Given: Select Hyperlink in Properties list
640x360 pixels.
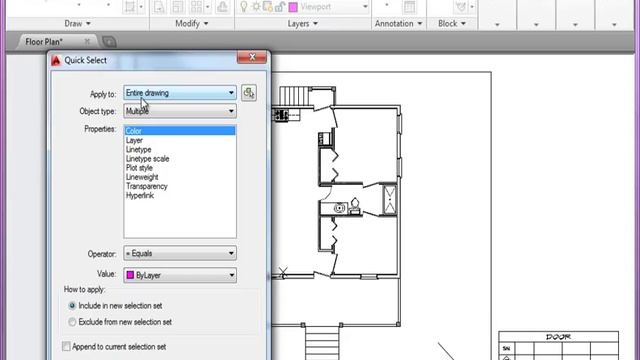Looking at the screenshot, I should point(180,196).
